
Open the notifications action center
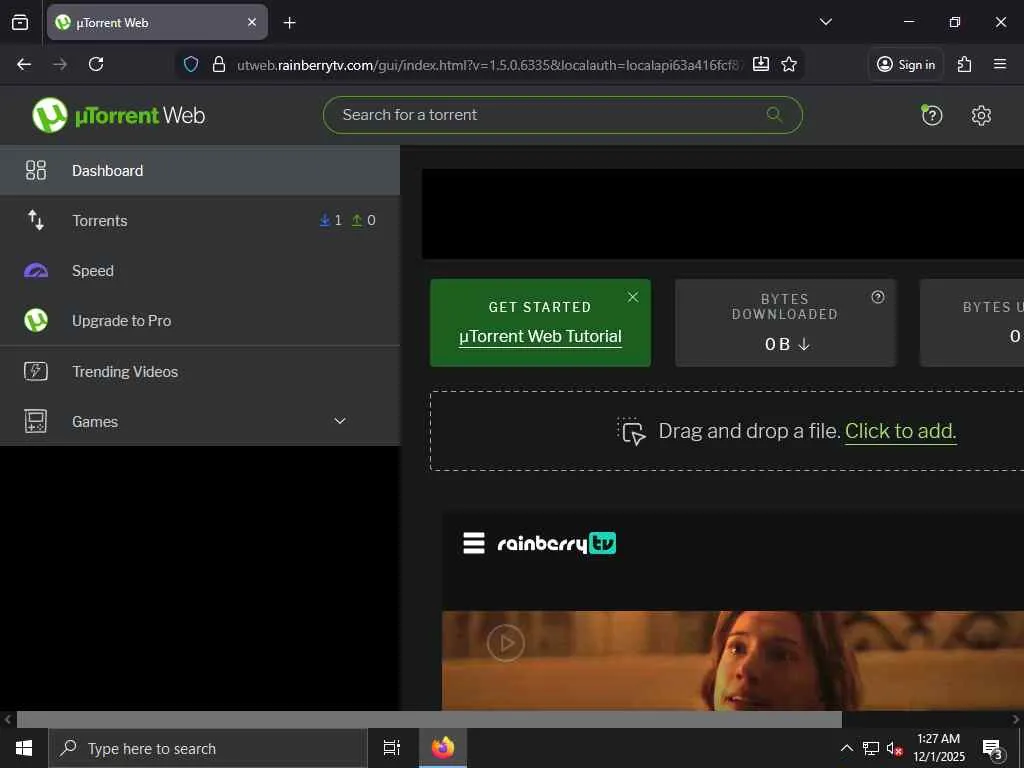point(993,749)
